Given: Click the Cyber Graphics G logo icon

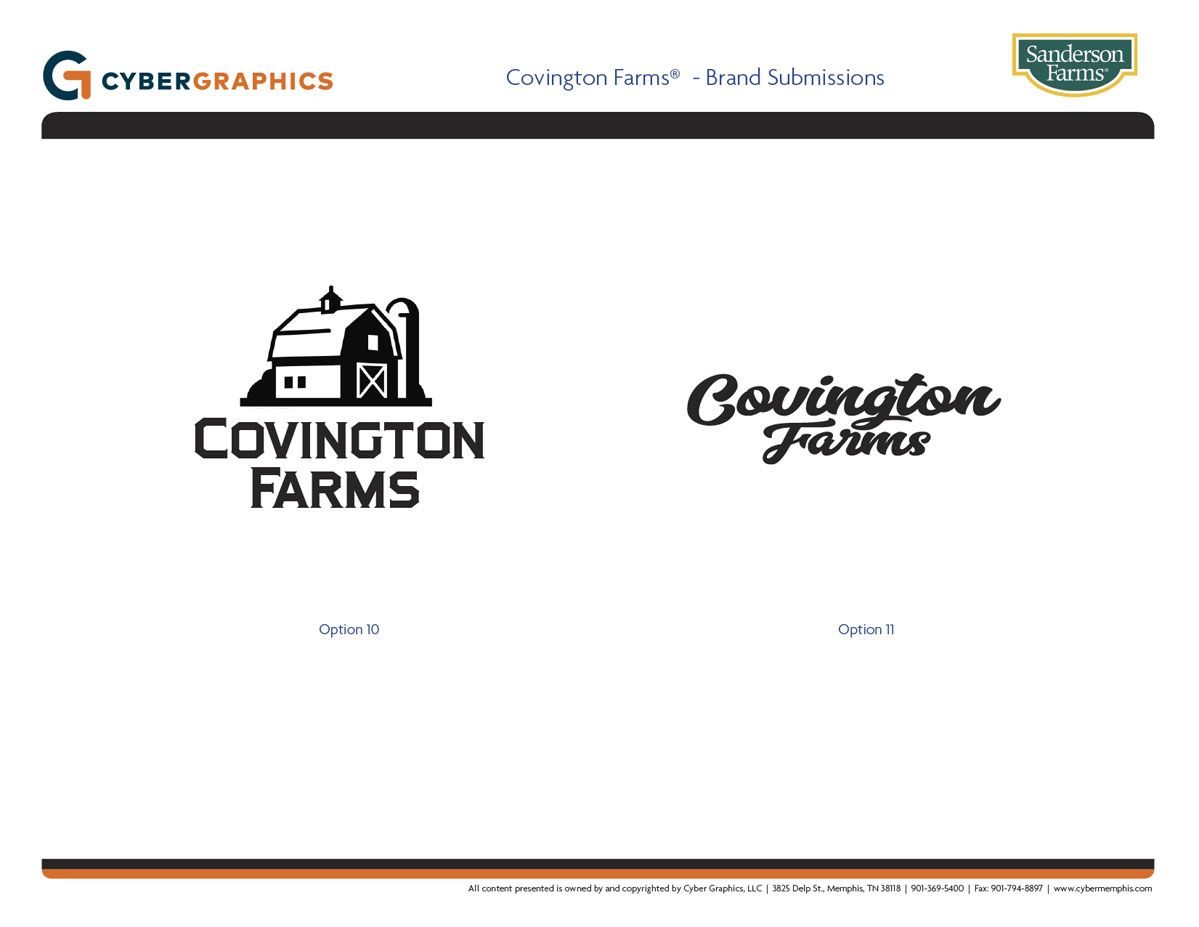Looking at the screenshot, I should point(67,76).
